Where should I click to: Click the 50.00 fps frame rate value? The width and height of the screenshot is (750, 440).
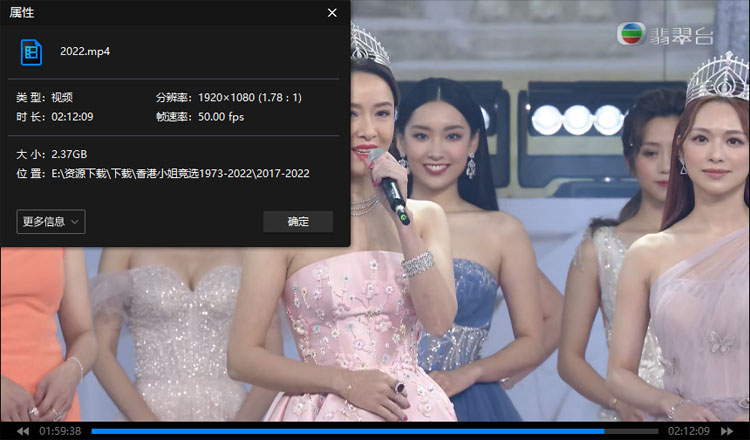click(x=220, y=116)
